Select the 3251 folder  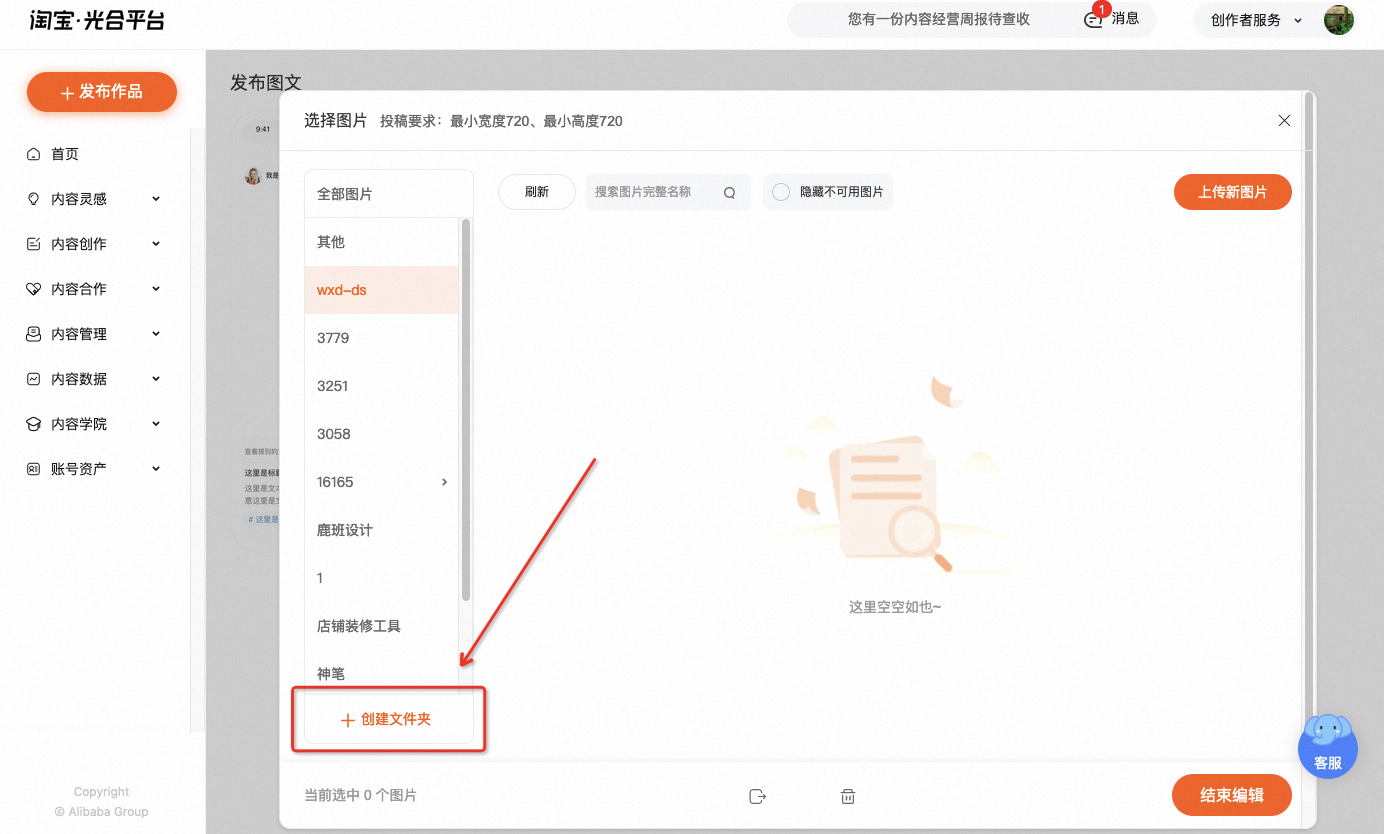tap(382, 386)
